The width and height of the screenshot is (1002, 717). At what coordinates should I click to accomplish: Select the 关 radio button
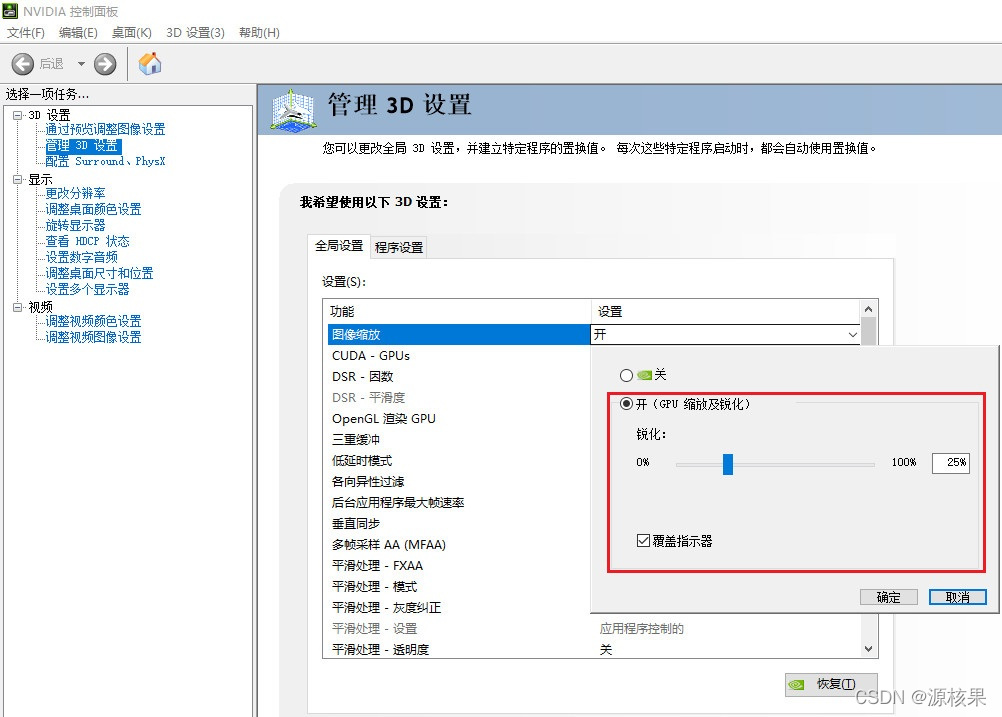[626, 375]
